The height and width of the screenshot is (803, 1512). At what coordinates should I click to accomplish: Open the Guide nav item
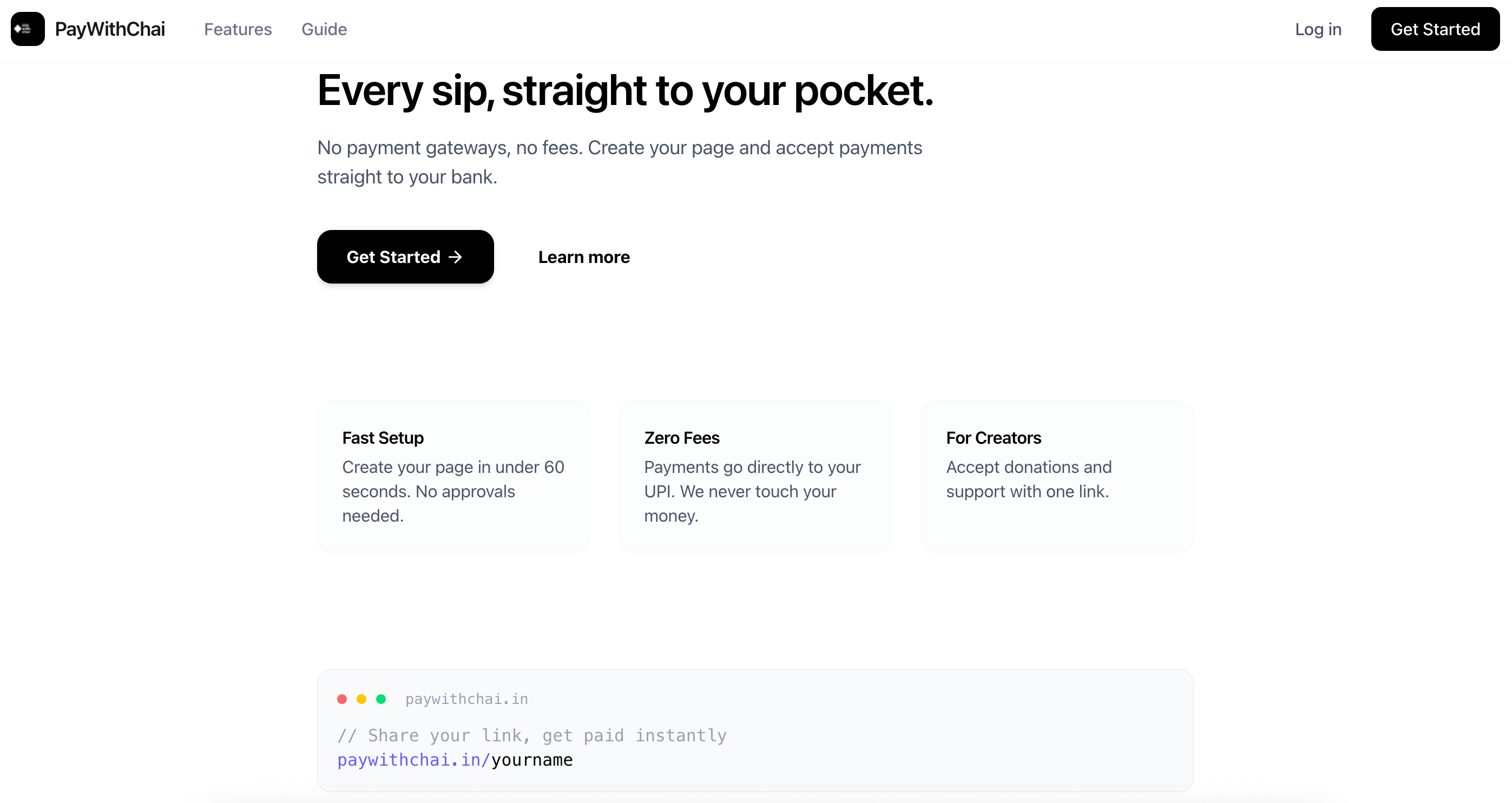click(x=324, y=29)
